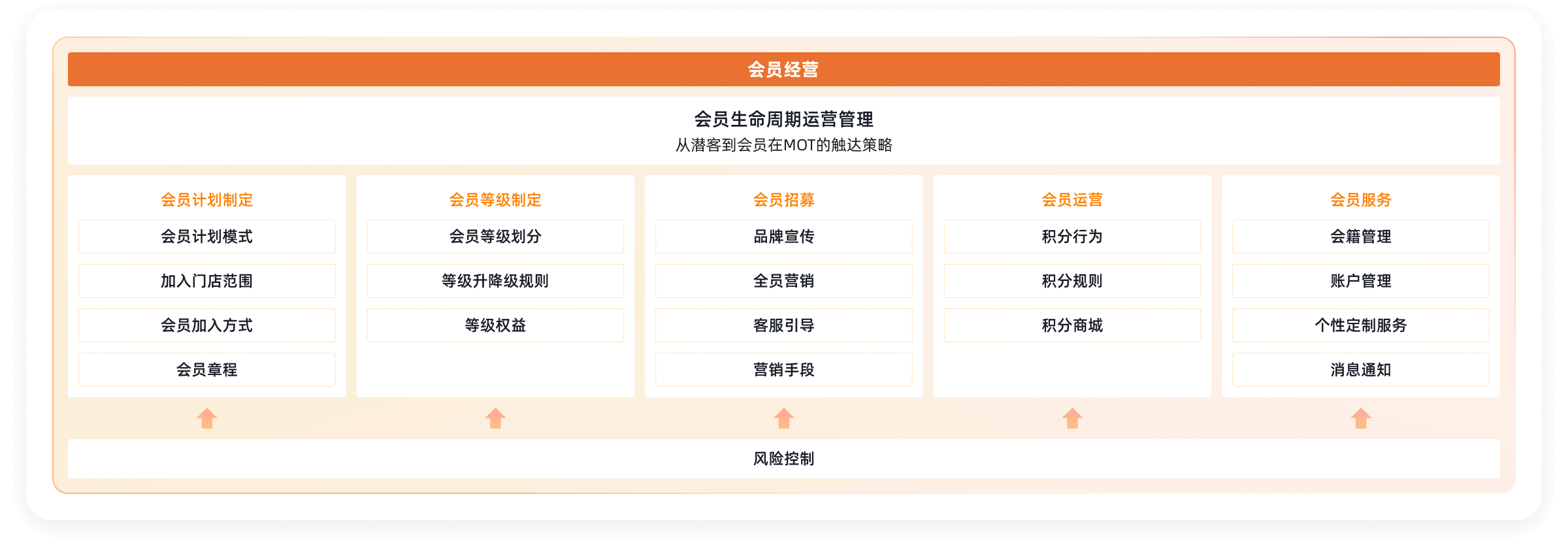
Task: Click the 风险控制 bottom bar
Action: tap(783, 459)
